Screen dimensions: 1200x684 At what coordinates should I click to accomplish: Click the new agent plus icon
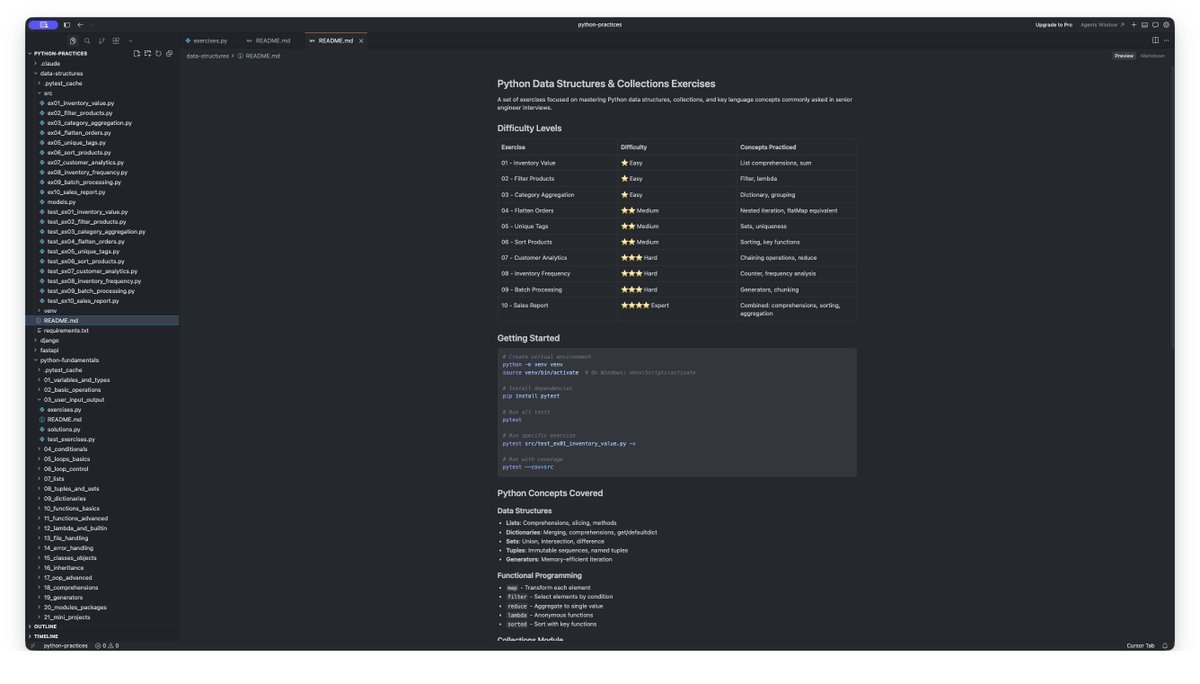(x=1134, y=24)
